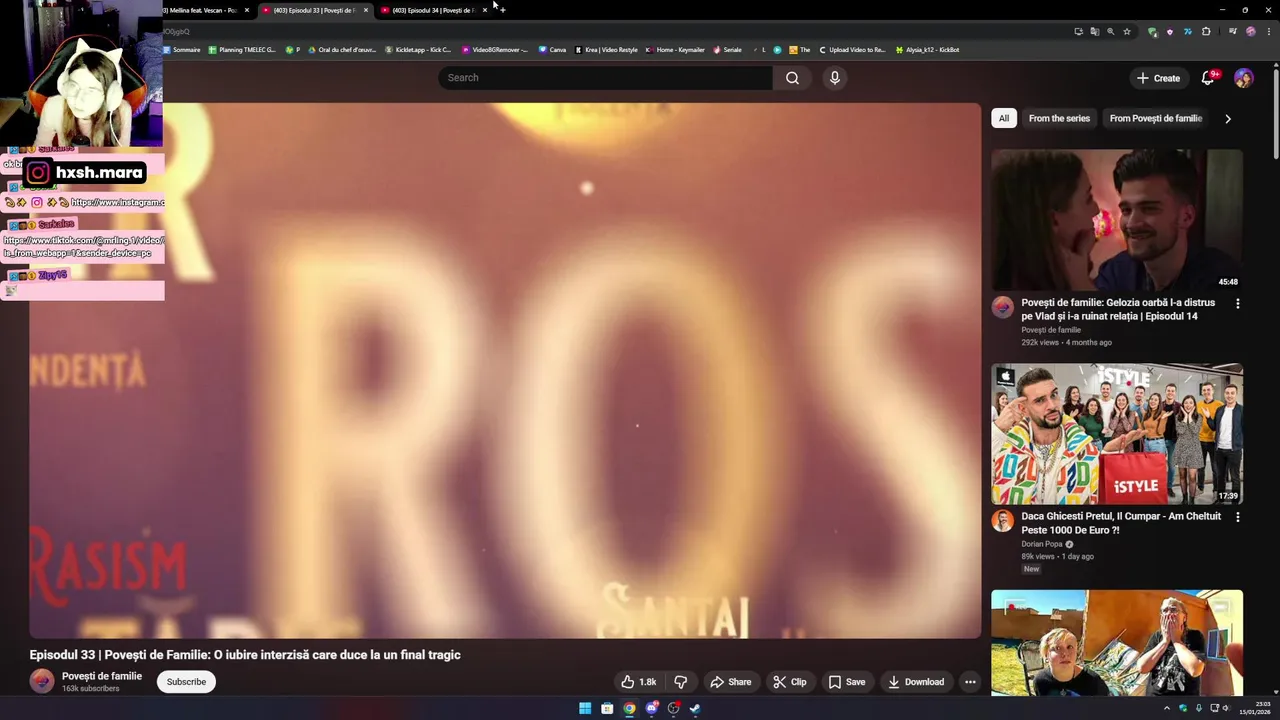Open Chrome extensions puzzle icon

pyautogui.click(x=1206, y=31)
